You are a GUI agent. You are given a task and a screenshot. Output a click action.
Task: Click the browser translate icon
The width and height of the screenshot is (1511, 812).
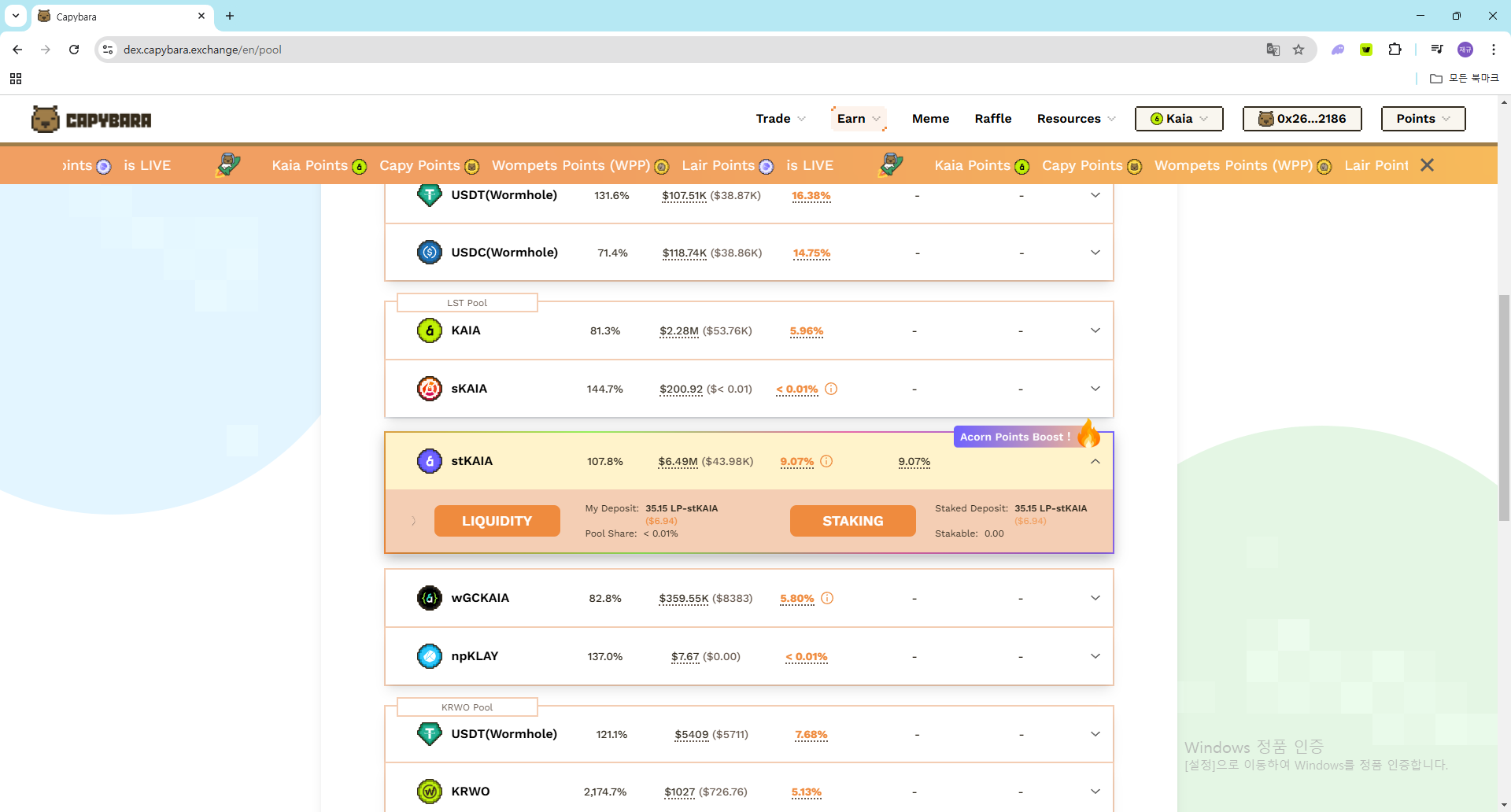[x=1273, y=50]
